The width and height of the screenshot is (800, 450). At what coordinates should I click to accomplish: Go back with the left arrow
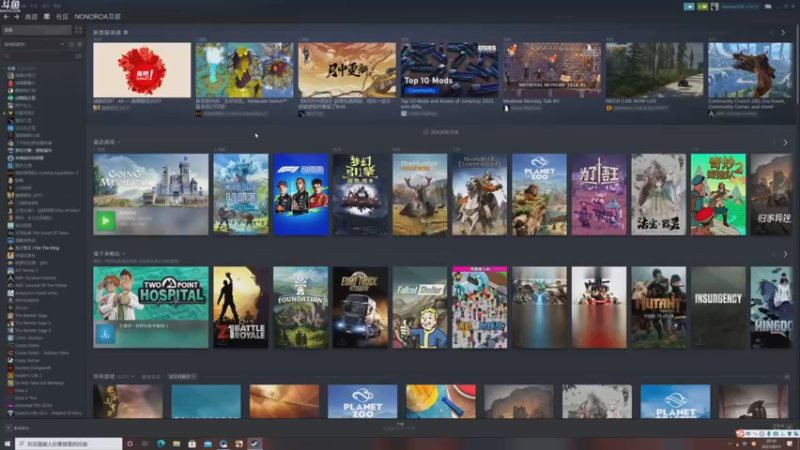(x=6, y=17)
